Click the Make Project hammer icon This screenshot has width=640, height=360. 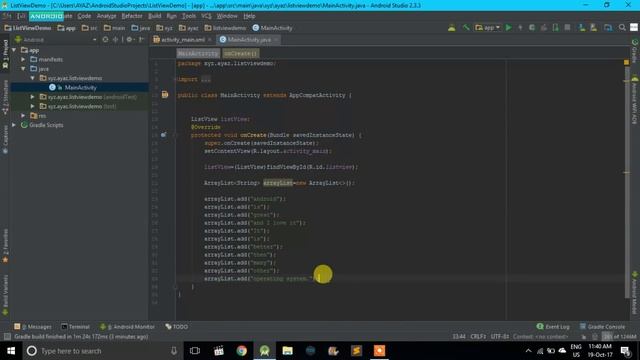click(x=465, y=28)
